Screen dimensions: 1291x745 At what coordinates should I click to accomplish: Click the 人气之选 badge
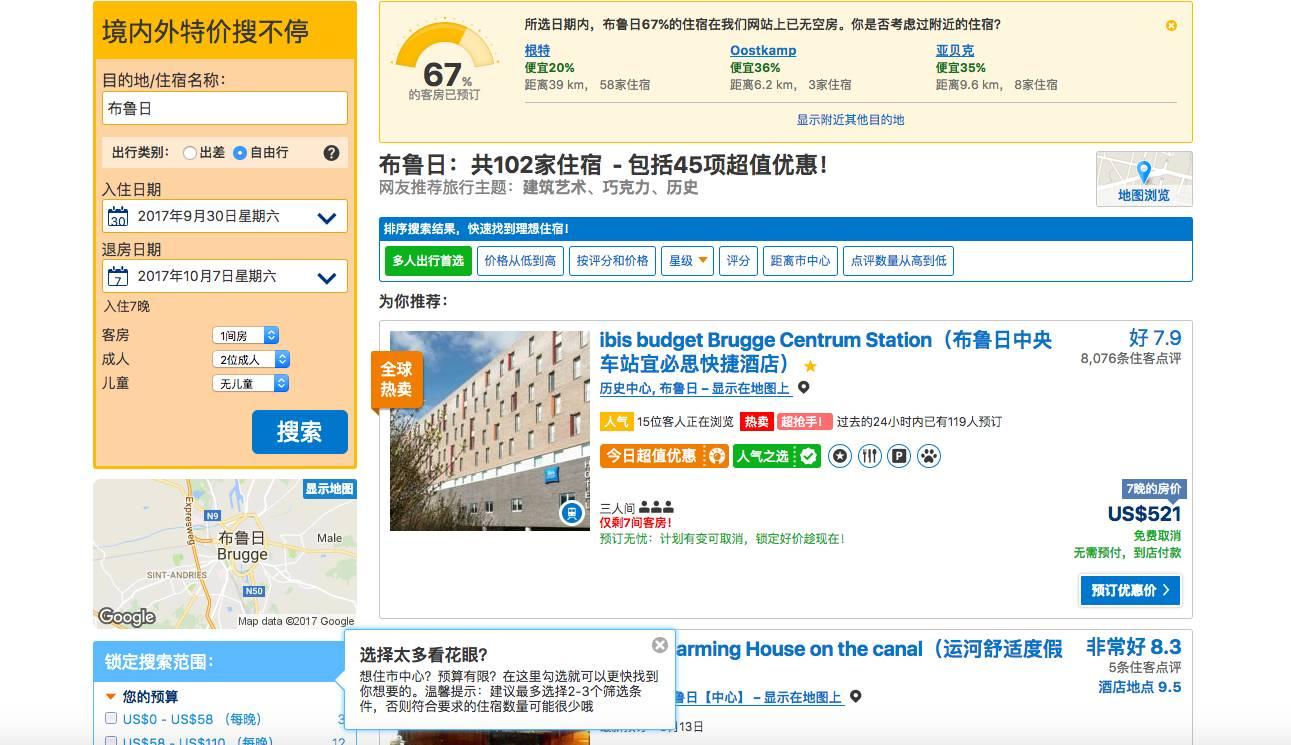click(x=777, y=456)
